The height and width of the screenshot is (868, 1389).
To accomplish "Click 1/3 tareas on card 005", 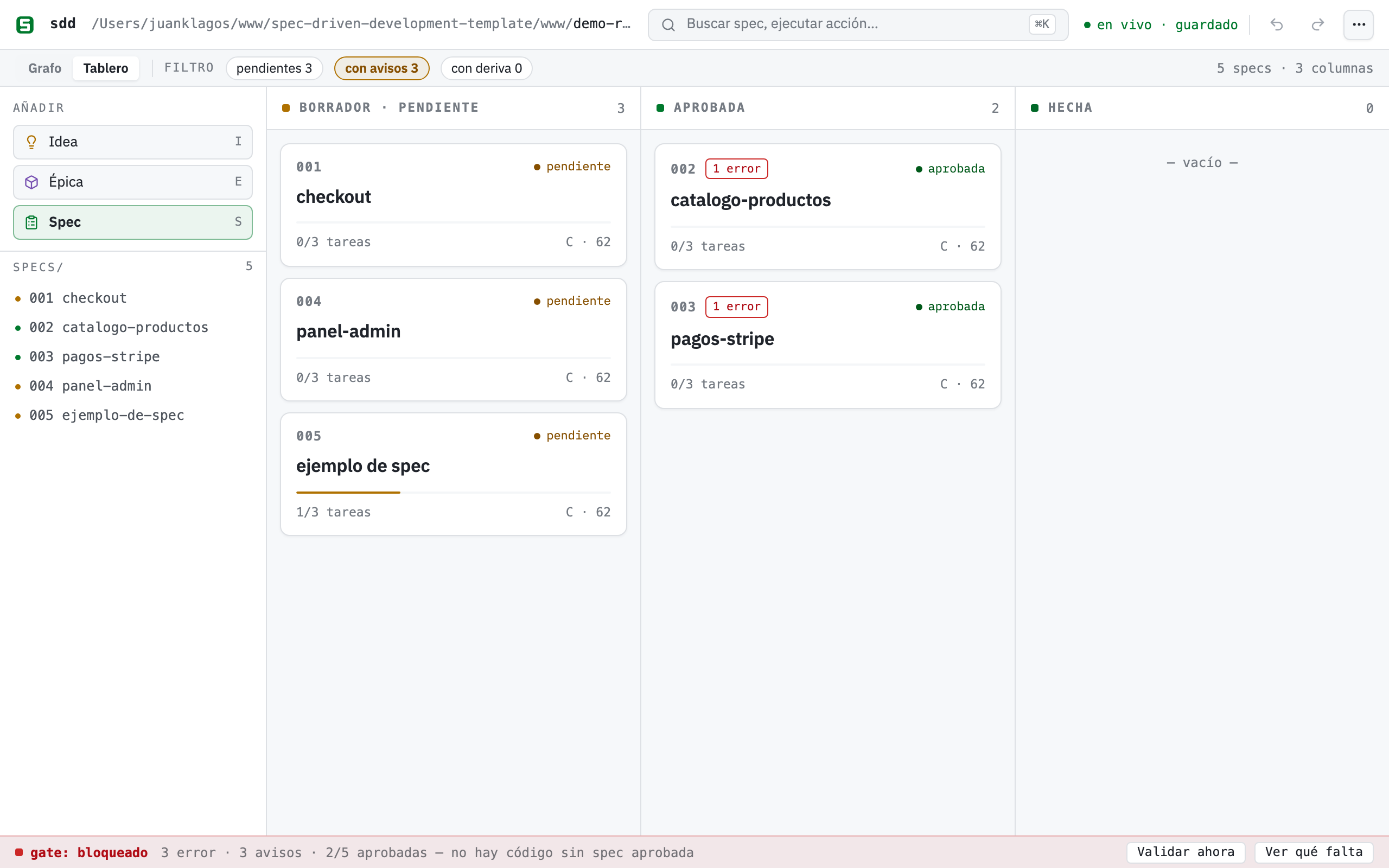I will coord(334,512).
